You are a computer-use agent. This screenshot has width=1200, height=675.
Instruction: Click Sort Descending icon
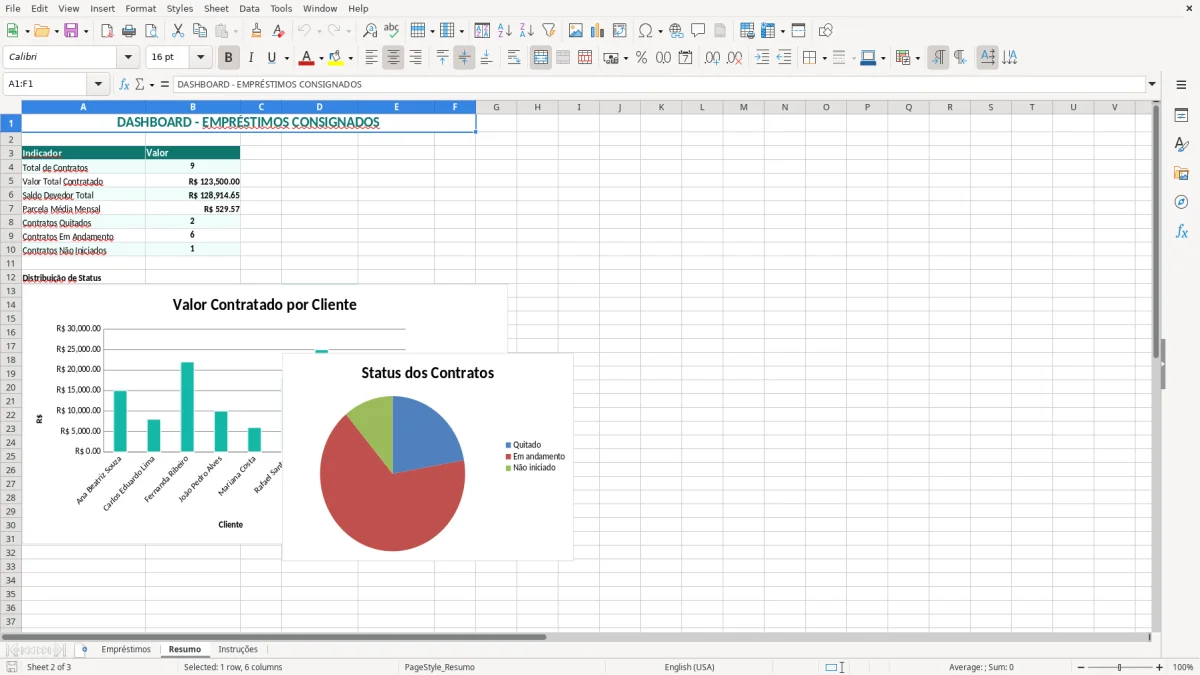click(x=527, y=31)
